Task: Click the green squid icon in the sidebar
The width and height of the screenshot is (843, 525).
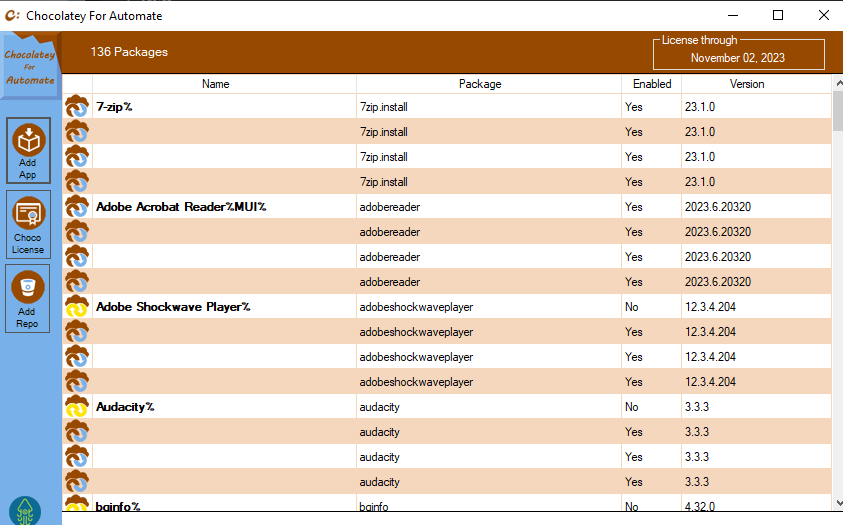Action: pyautogui.click(x=24, y=510)
